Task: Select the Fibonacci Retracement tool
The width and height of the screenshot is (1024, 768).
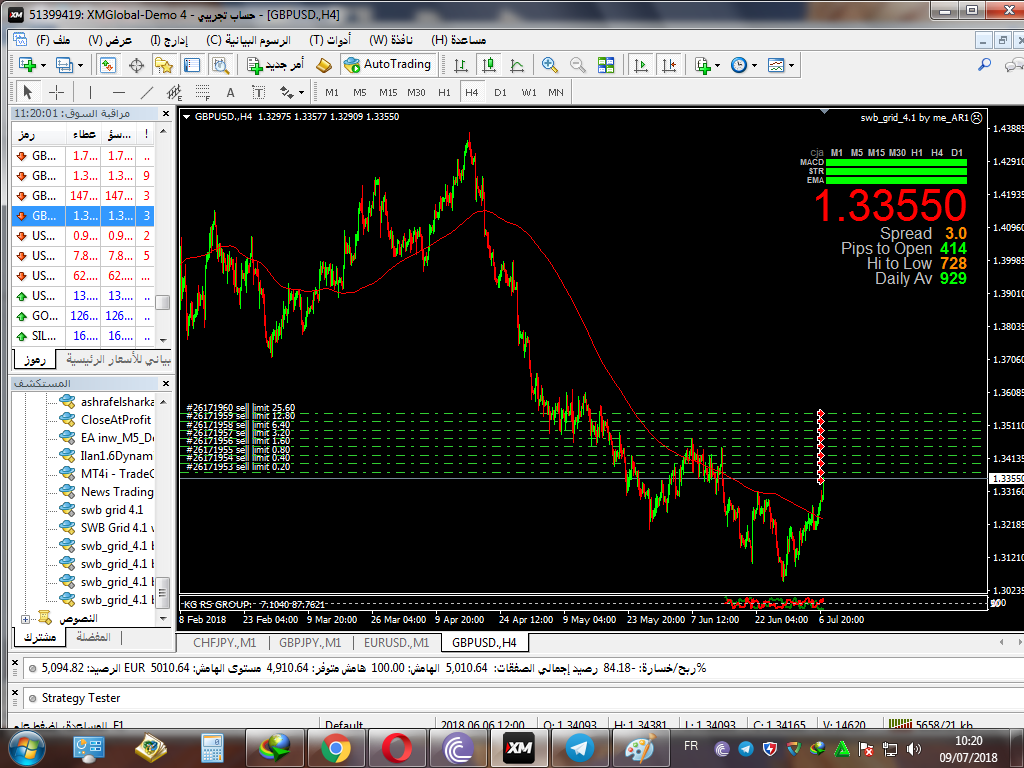Action: point(202,92)
